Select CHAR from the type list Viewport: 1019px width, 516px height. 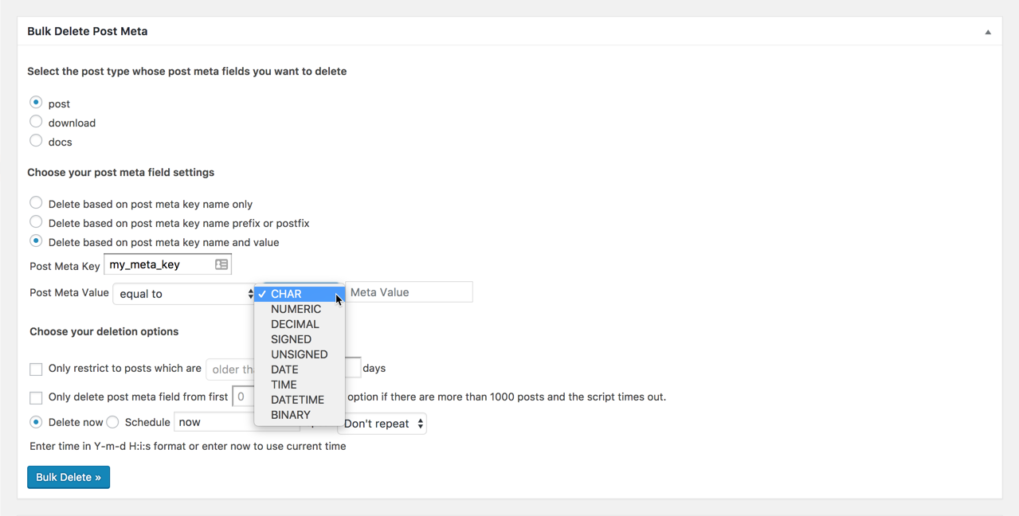[x=299, y=294]
